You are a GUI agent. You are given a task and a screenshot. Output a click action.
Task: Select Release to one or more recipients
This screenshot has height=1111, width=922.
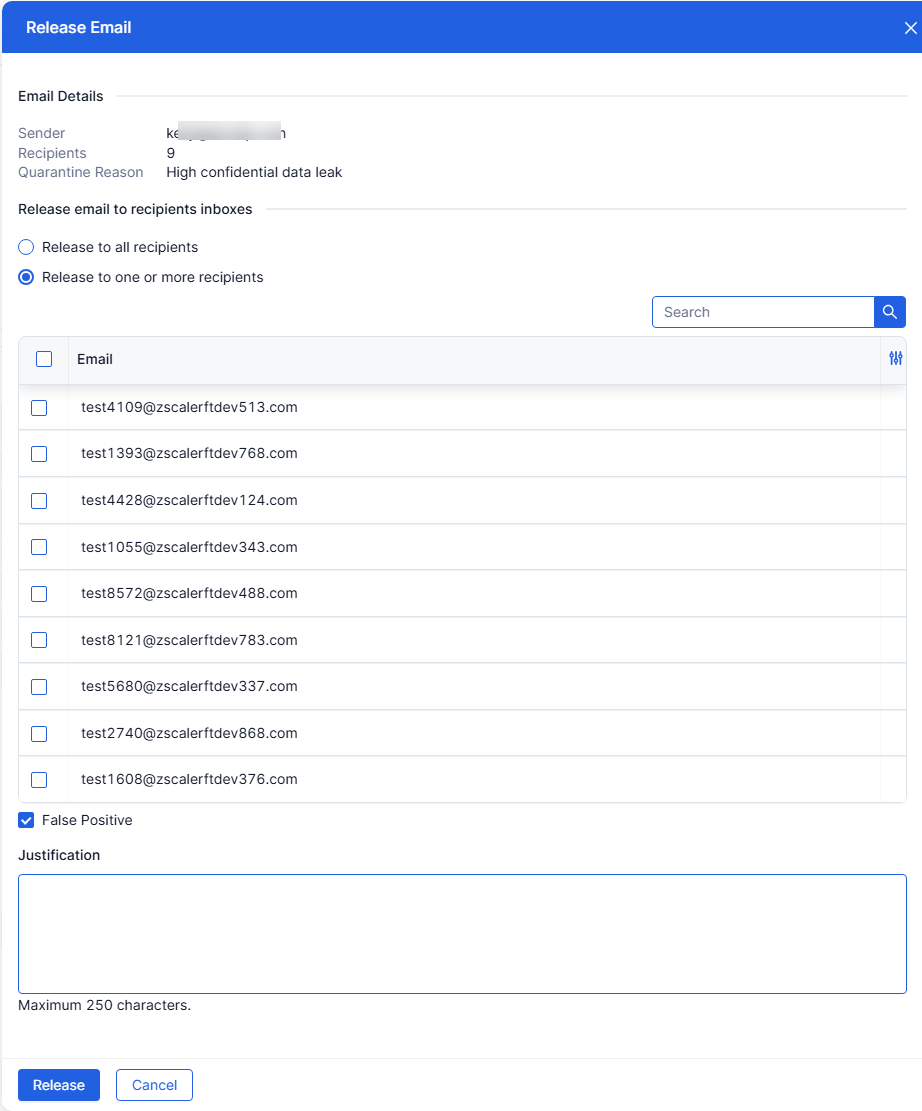[26, 277]
